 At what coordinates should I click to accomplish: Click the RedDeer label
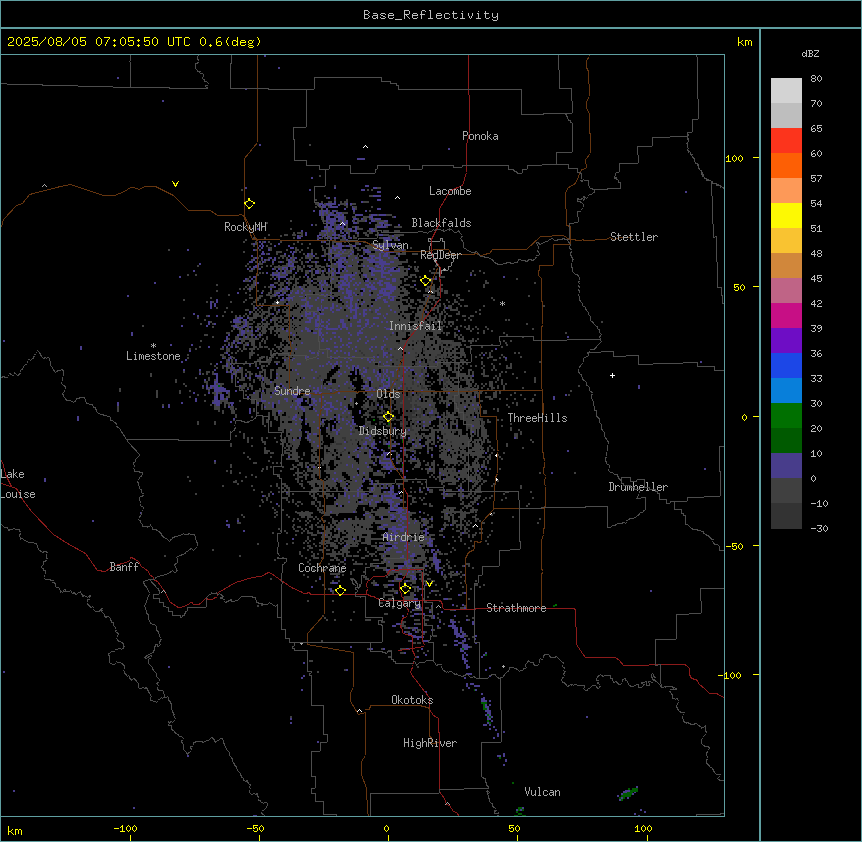[440, 255]
